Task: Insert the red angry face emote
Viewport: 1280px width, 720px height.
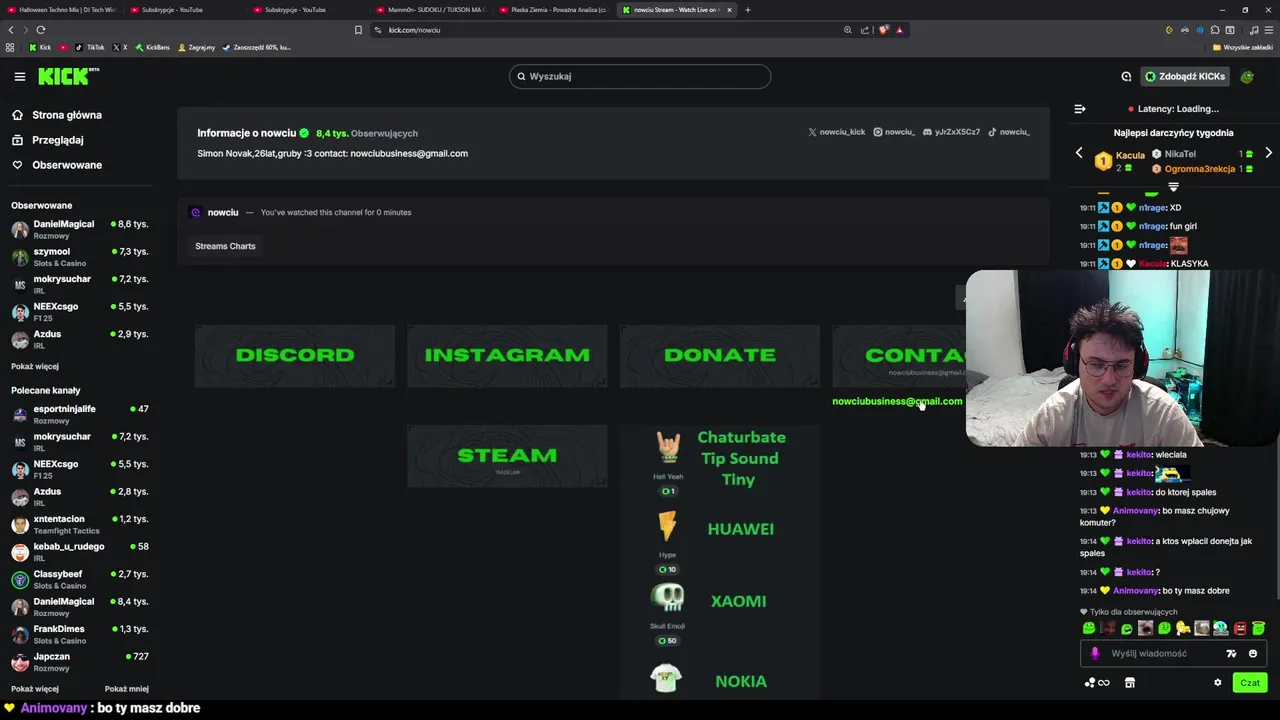Action: click(1240, 628)
